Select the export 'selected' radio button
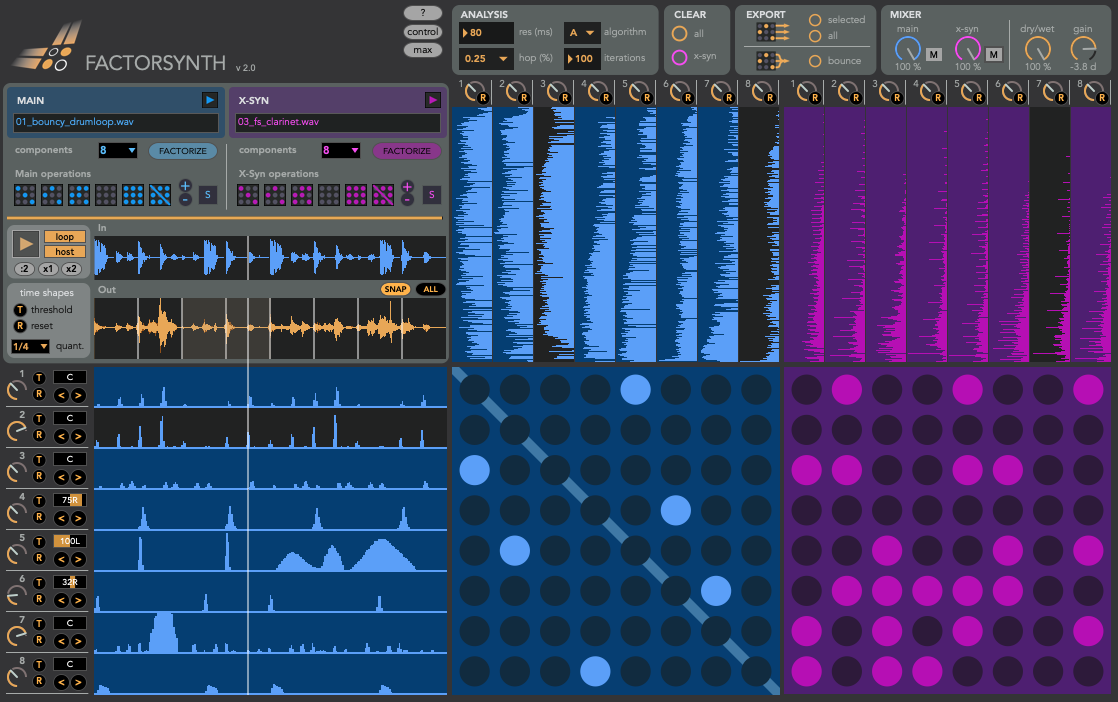Screen dimensions: 1118x702 click(x=815, y=20)
